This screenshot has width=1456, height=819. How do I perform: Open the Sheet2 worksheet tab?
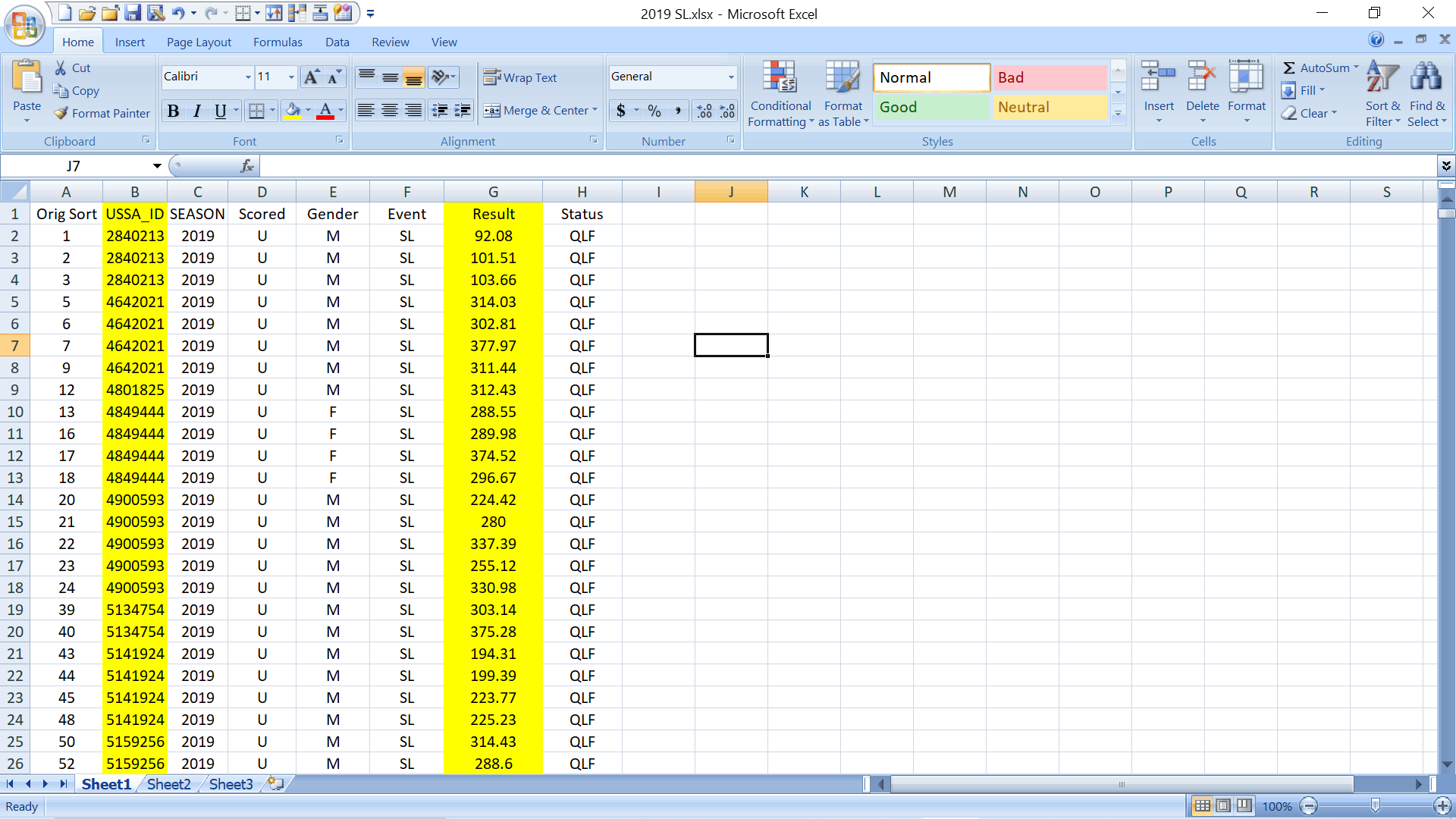point(168,784)
